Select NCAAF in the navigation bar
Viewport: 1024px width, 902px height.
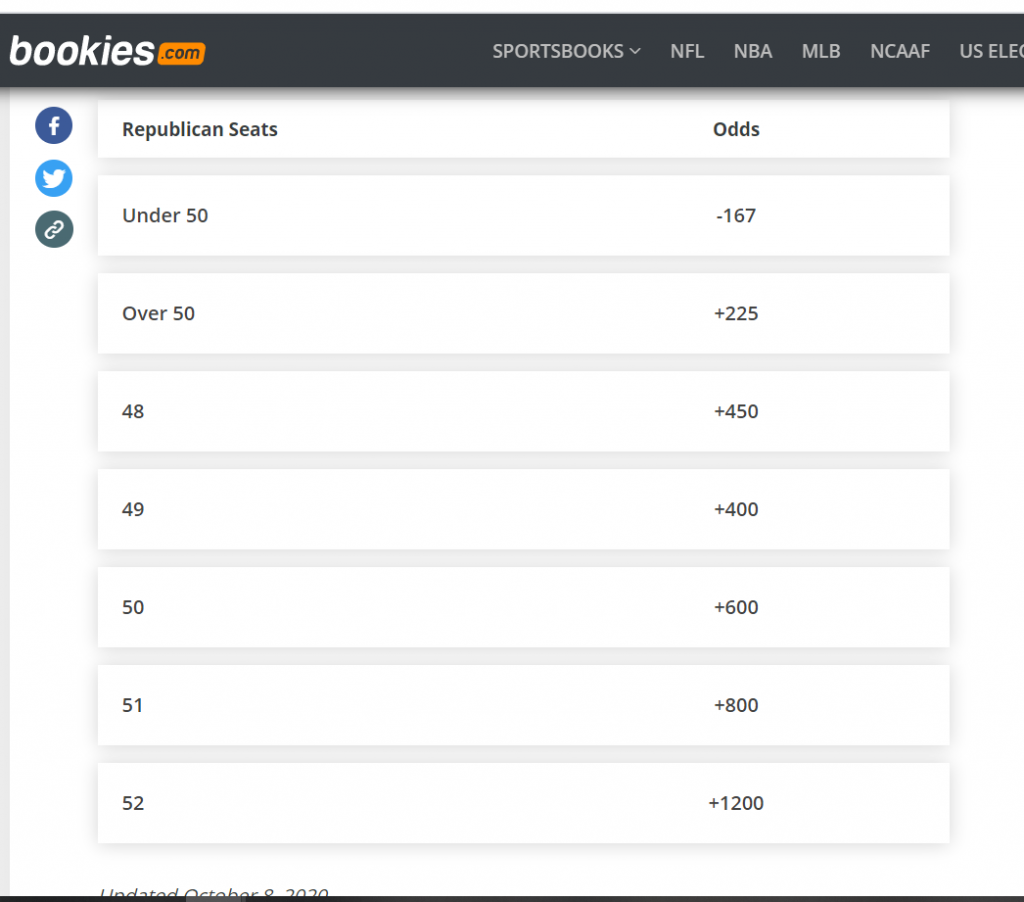coord(900,51)
